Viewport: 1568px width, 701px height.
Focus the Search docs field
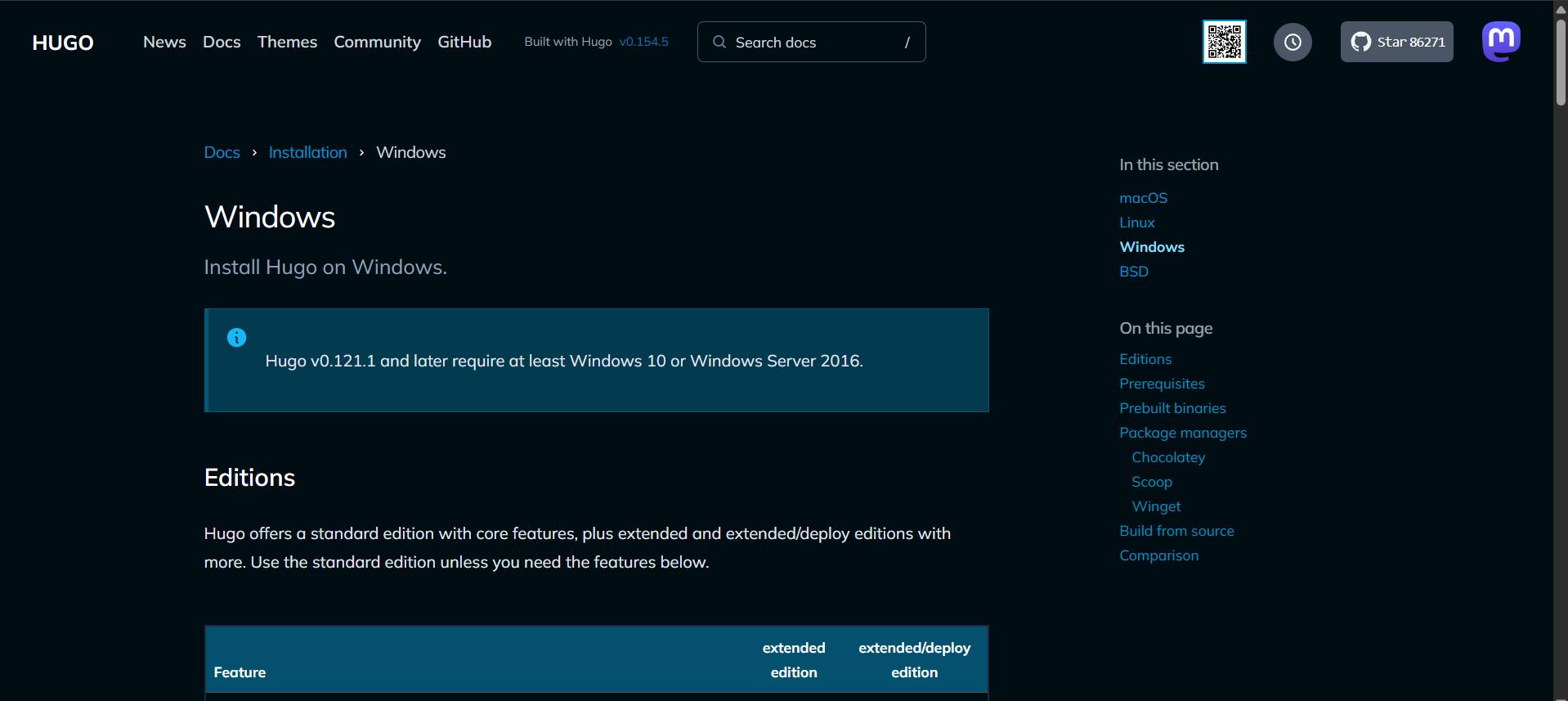811,42
